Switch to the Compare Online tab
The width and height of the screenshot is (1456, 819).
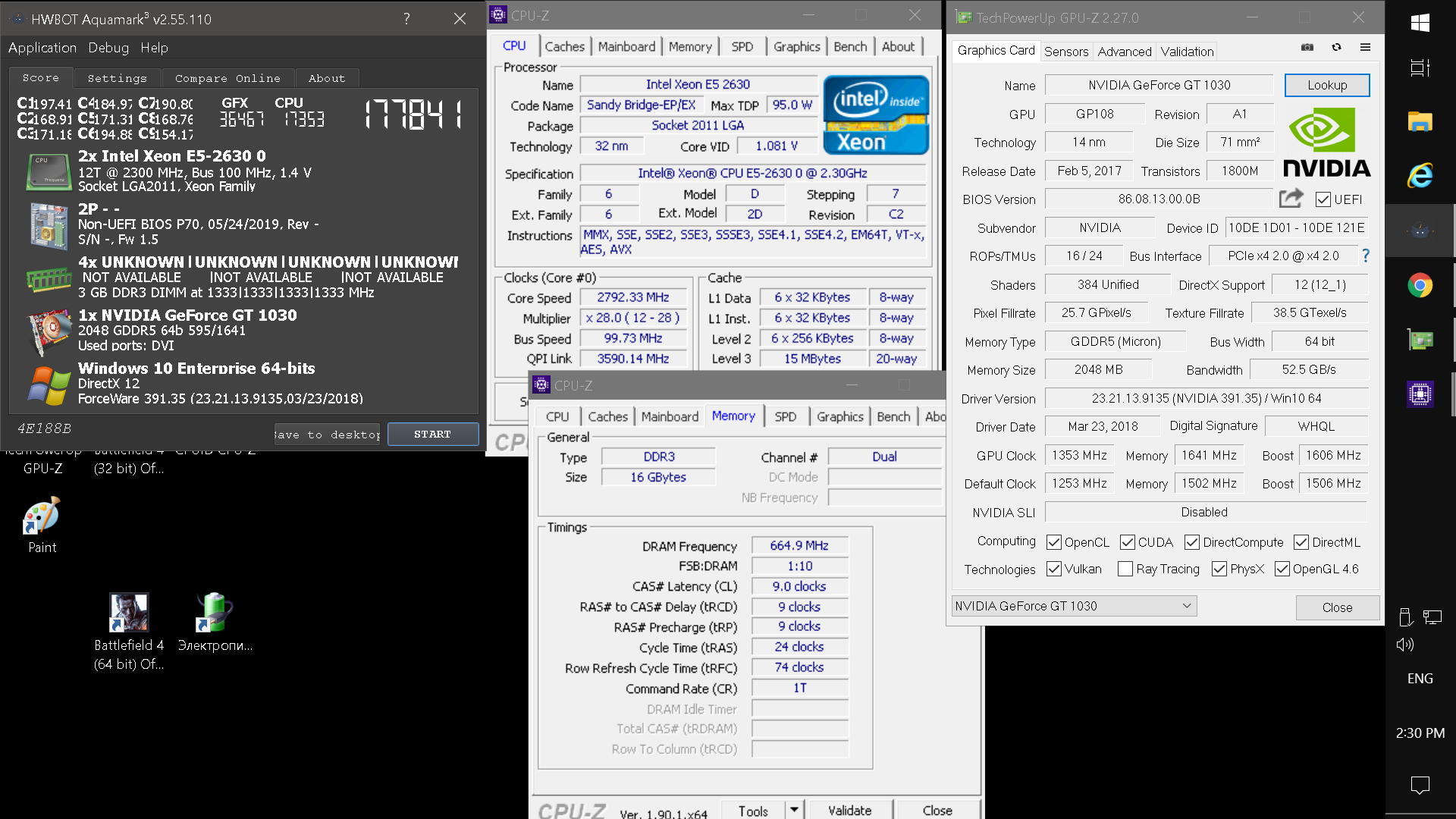click(227, 78)
